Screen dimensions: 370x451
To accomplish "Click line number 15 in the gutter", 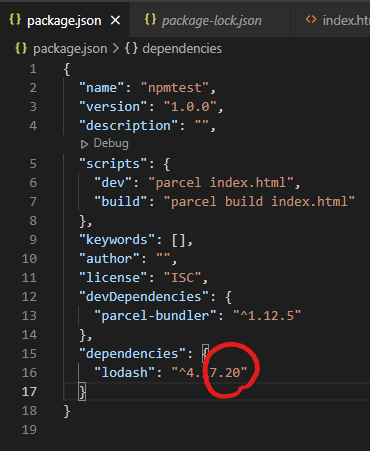I will click(29, 354).
